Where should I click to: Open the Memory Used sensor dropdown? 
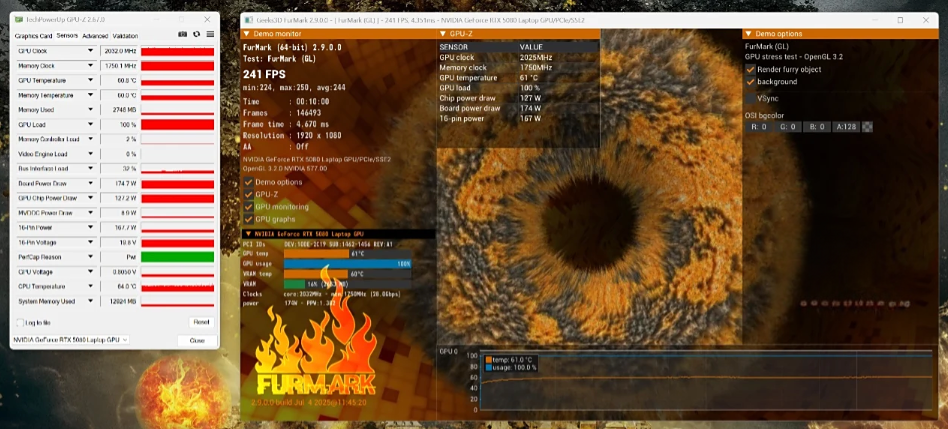[x=91, y=110]
